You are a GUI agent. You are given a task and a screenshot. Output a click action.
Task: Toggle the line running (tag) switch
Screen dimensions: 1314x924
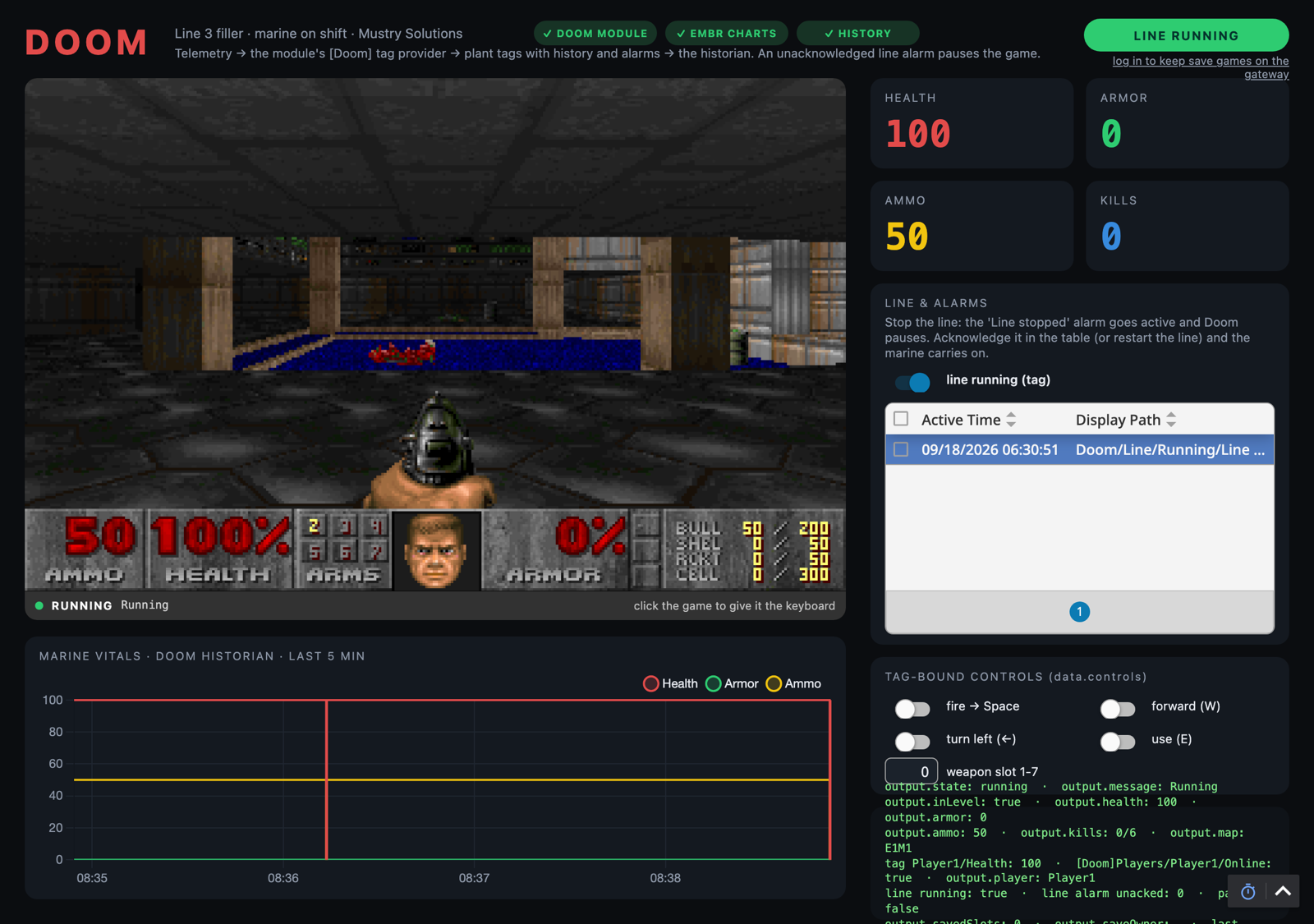pos(912,381)
